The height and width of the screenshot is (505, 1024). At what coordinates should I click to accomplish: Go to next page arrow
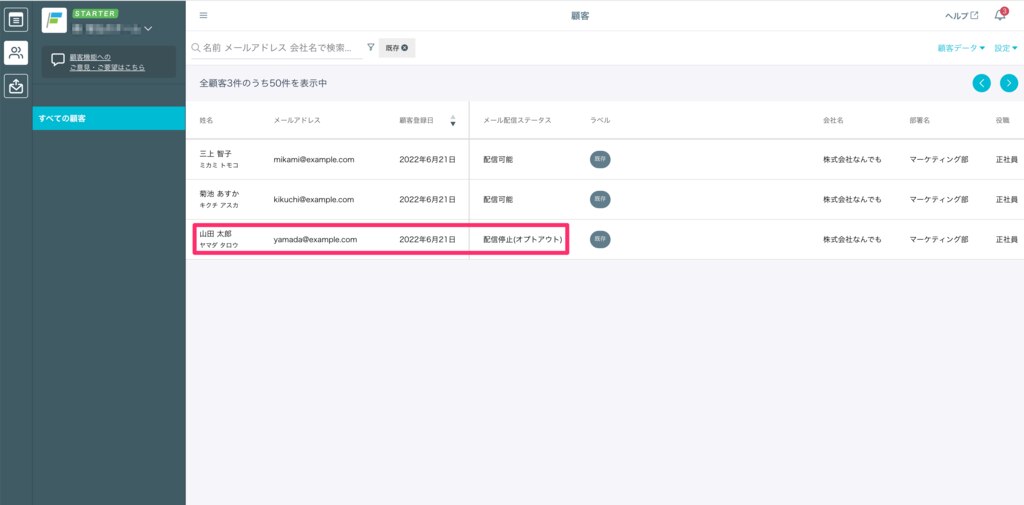pos(1008,83)
